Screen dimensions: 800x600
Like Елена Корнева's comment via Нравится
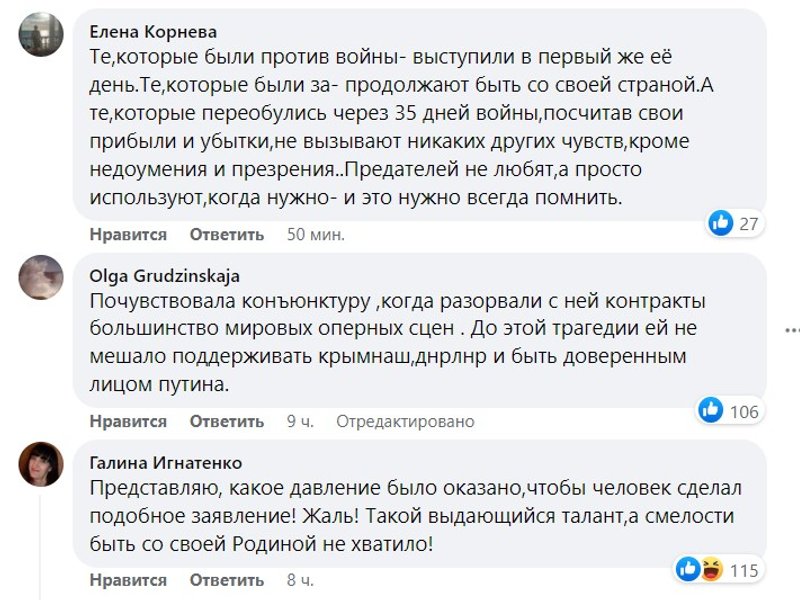click(x=128, y=235)
